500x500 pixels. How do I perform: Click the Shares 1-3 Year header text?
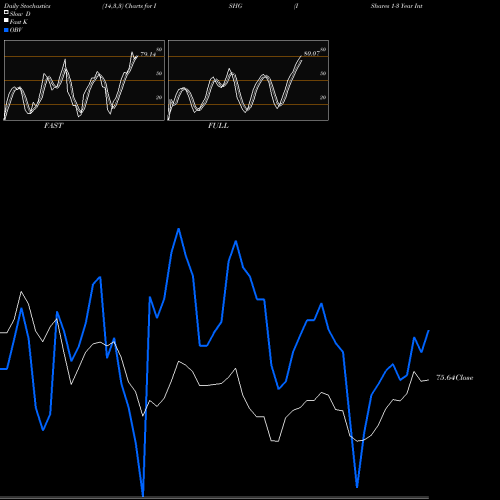pyautogui.click(x=397, y=6)
